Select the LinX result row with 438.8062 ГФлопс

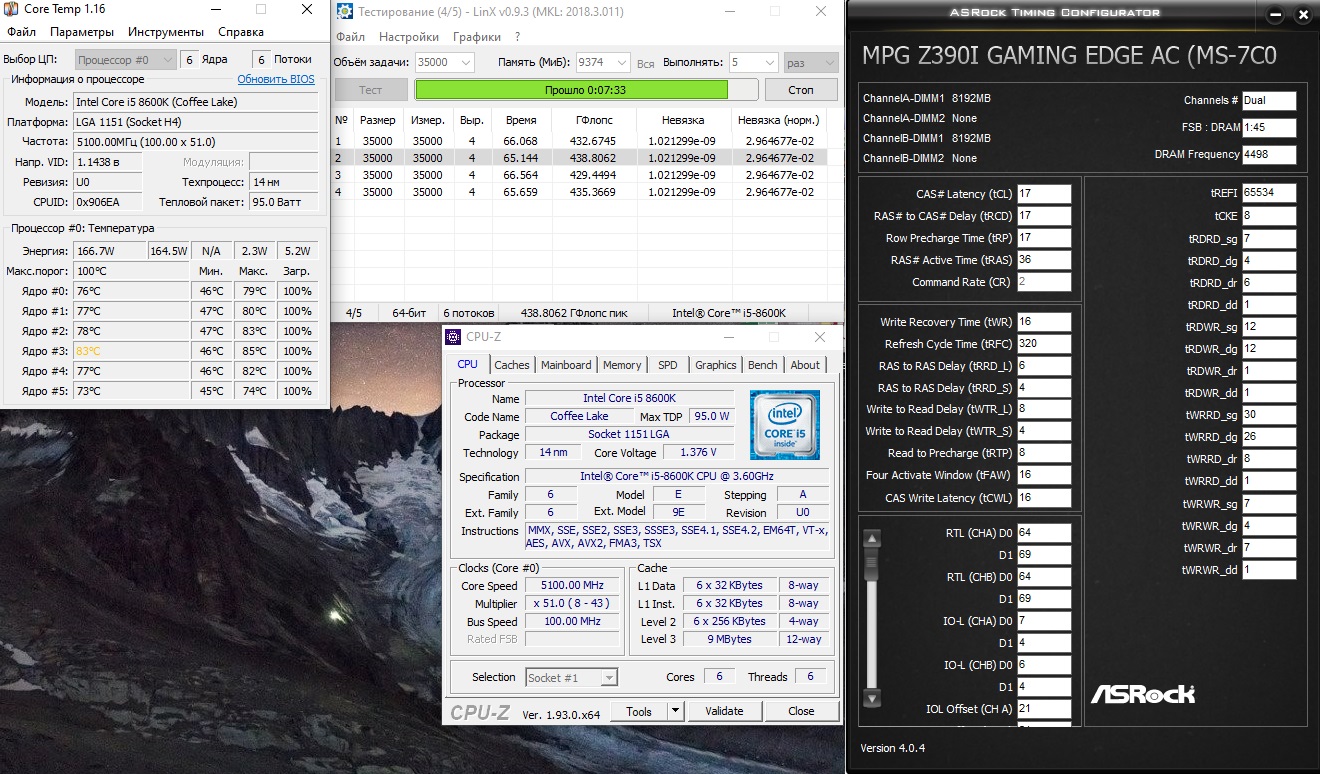(580, 158)
